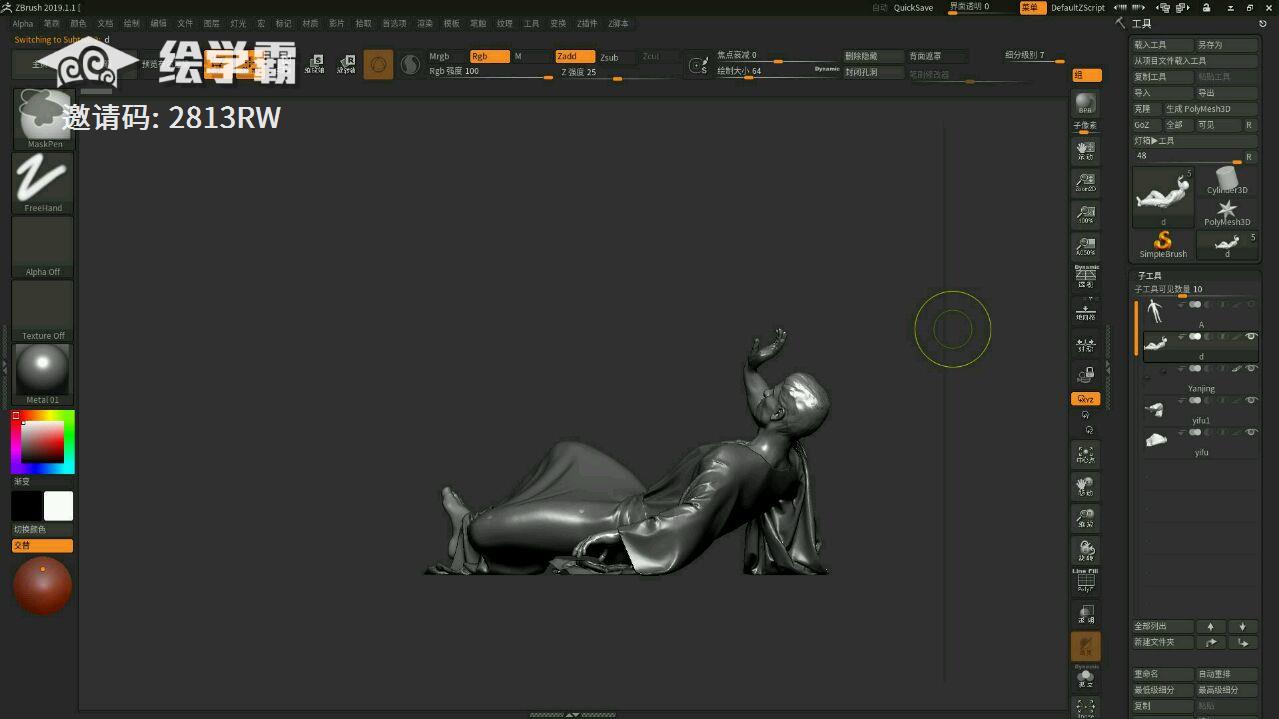The height and width of the screenshot is (719, 1279).
Task: Click the material sphere mode icon
Action: coord(410,65)
